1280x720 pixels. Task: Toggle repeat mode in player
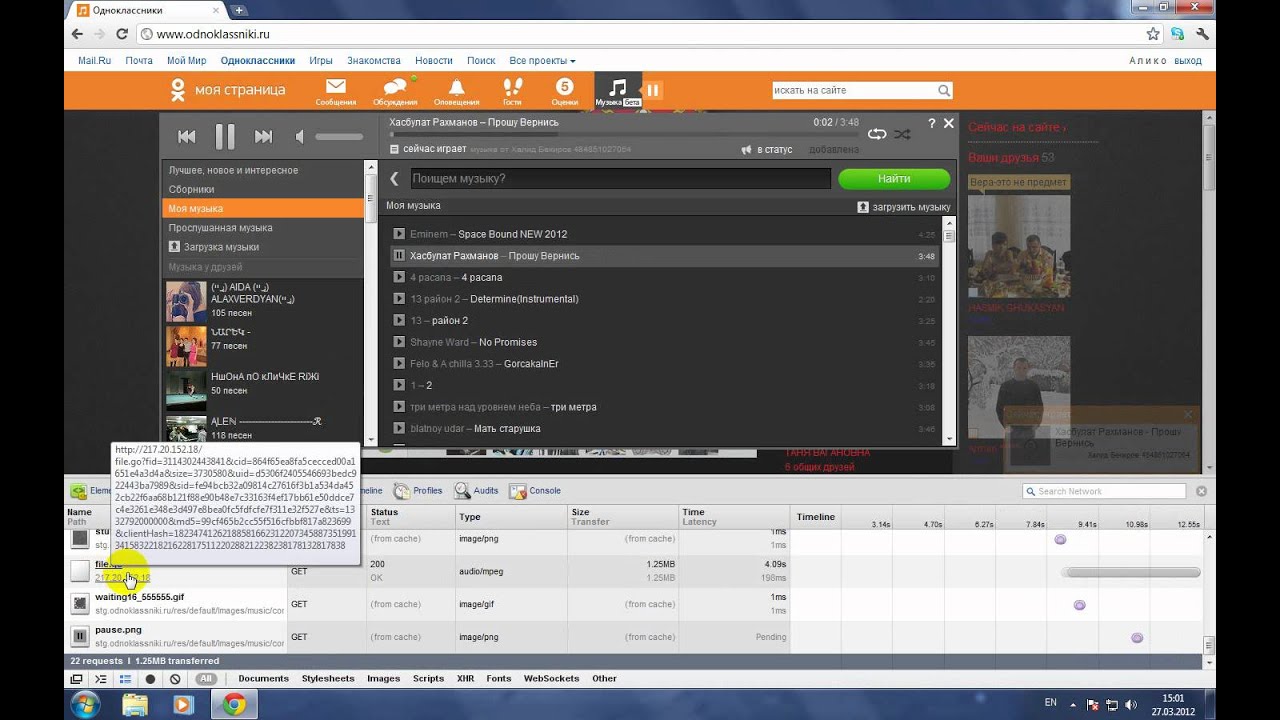coord(877,134)
